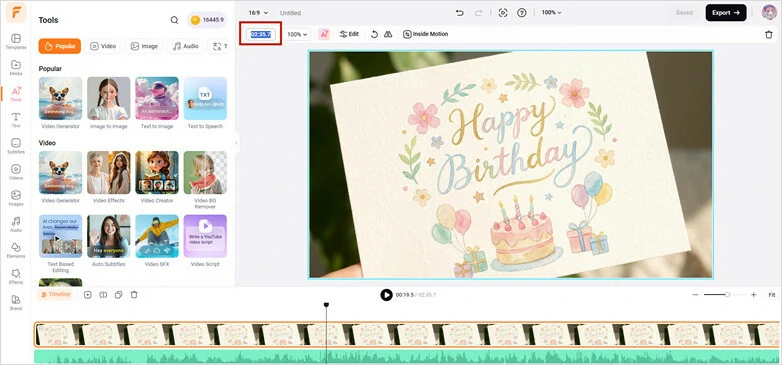Open the 16445.9 credits balance
This screenshot has width=782, height=365.
(x=207, y=20)
